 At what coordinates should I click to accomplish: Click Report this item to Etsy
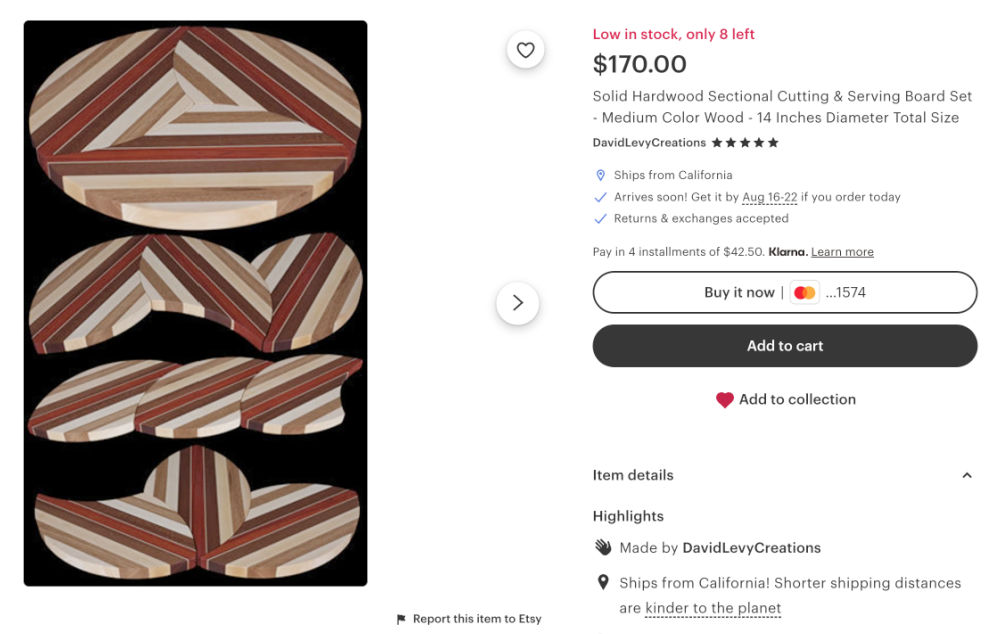477,619
